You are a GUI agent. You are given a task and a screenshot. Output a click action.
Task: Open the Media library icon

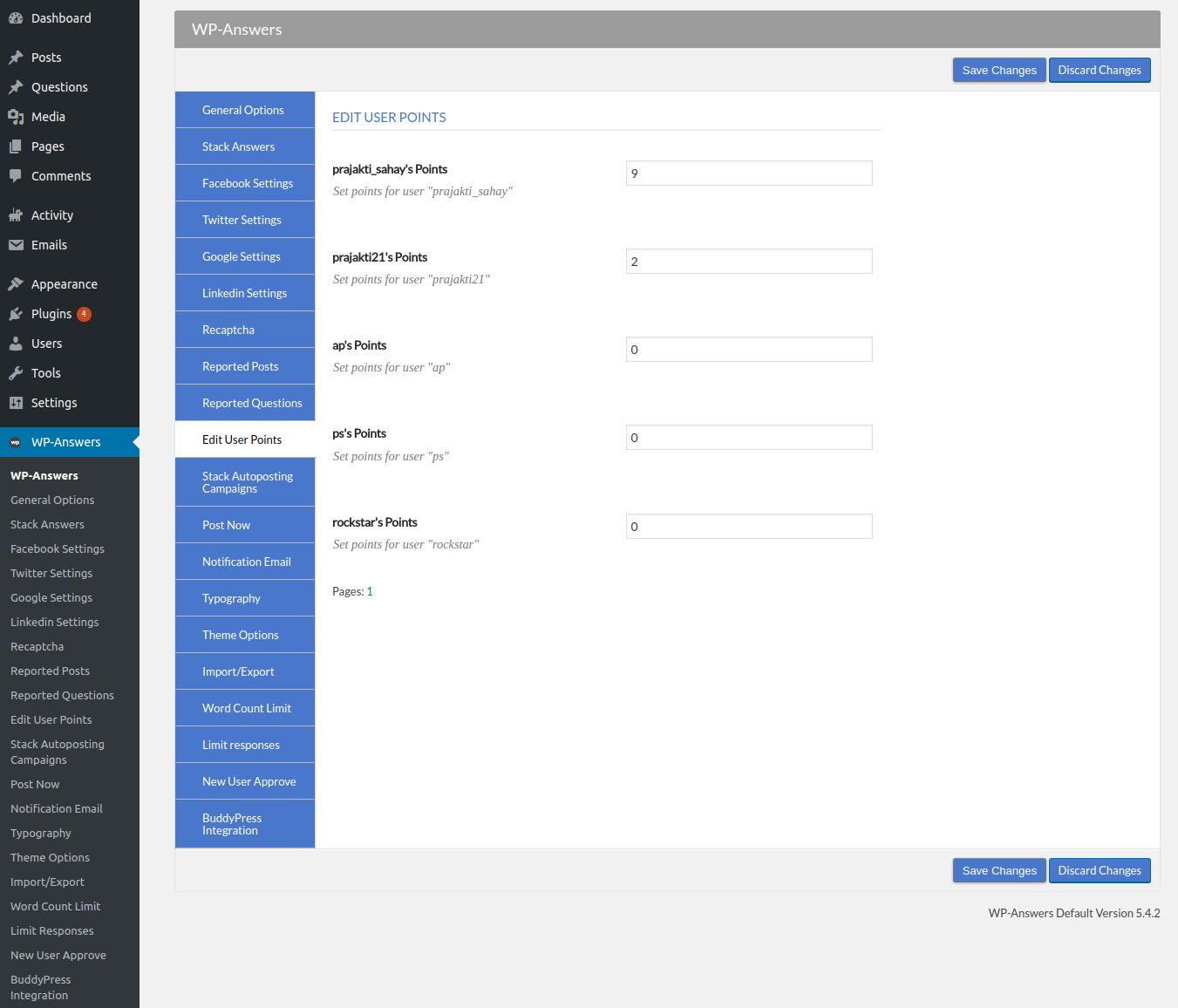[16, 117]
